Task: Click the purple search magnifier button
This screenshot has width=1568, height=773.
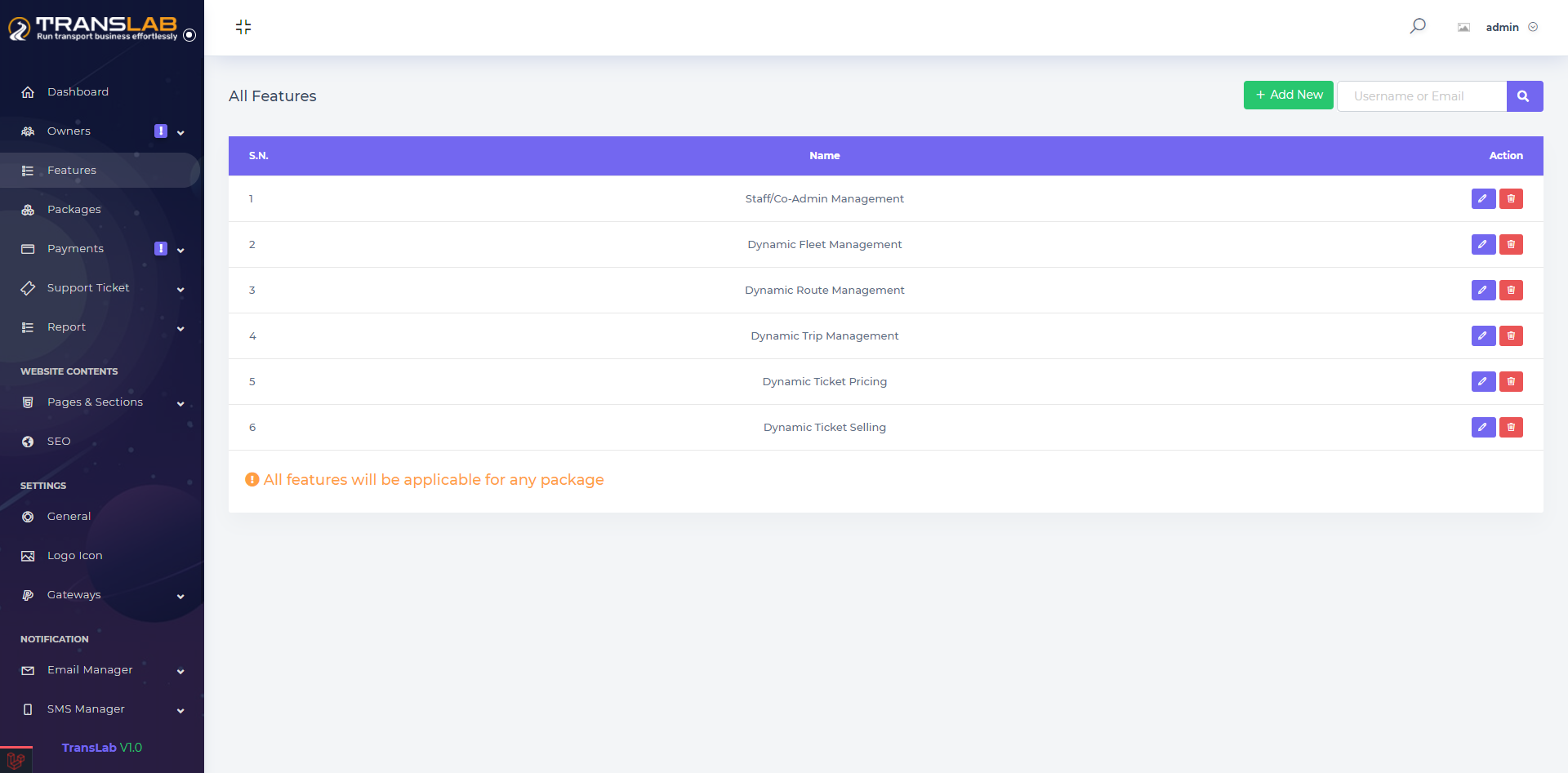Action: coord(1524,96)
